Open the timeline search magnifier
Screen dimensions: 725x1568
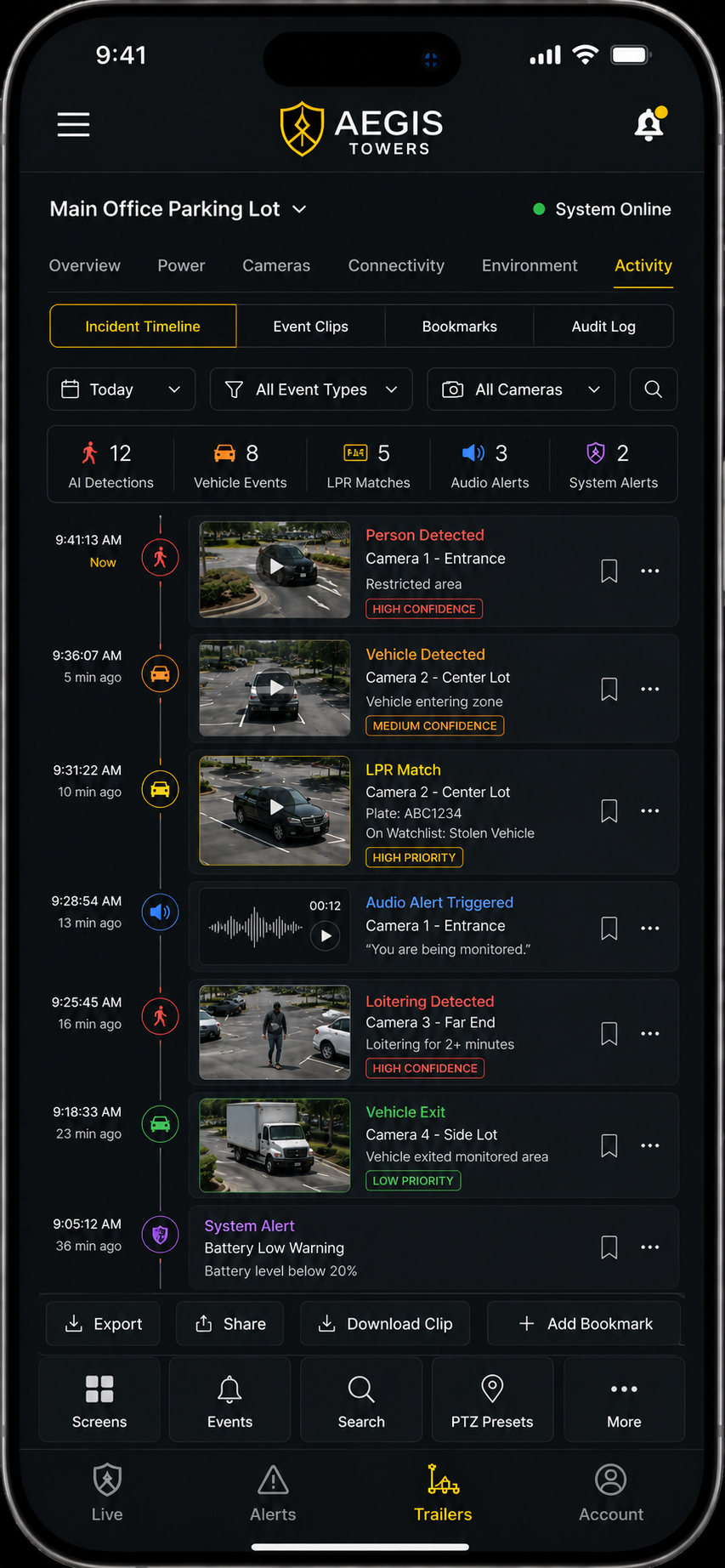[653, 389]
